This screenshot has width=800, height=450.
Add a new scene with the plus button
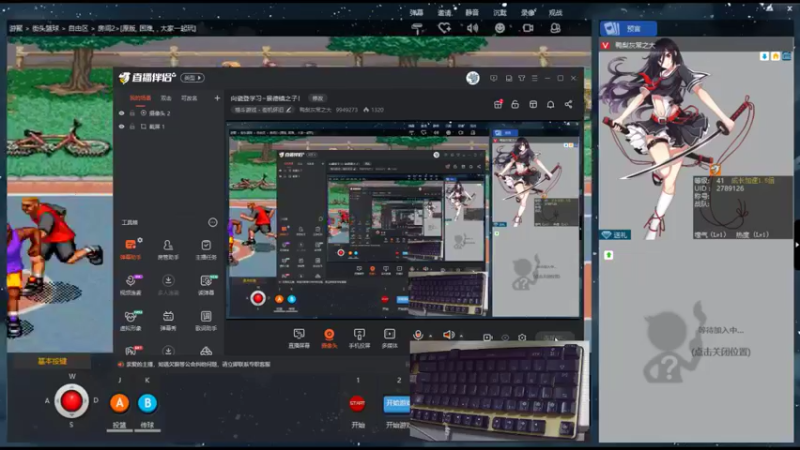click(x=217, y=98)
